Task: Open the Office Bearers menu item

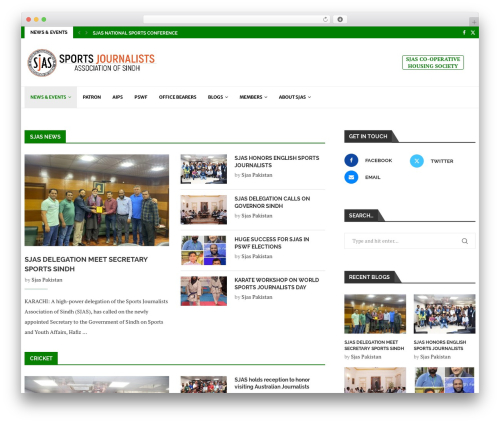Action: coord(177,97)
